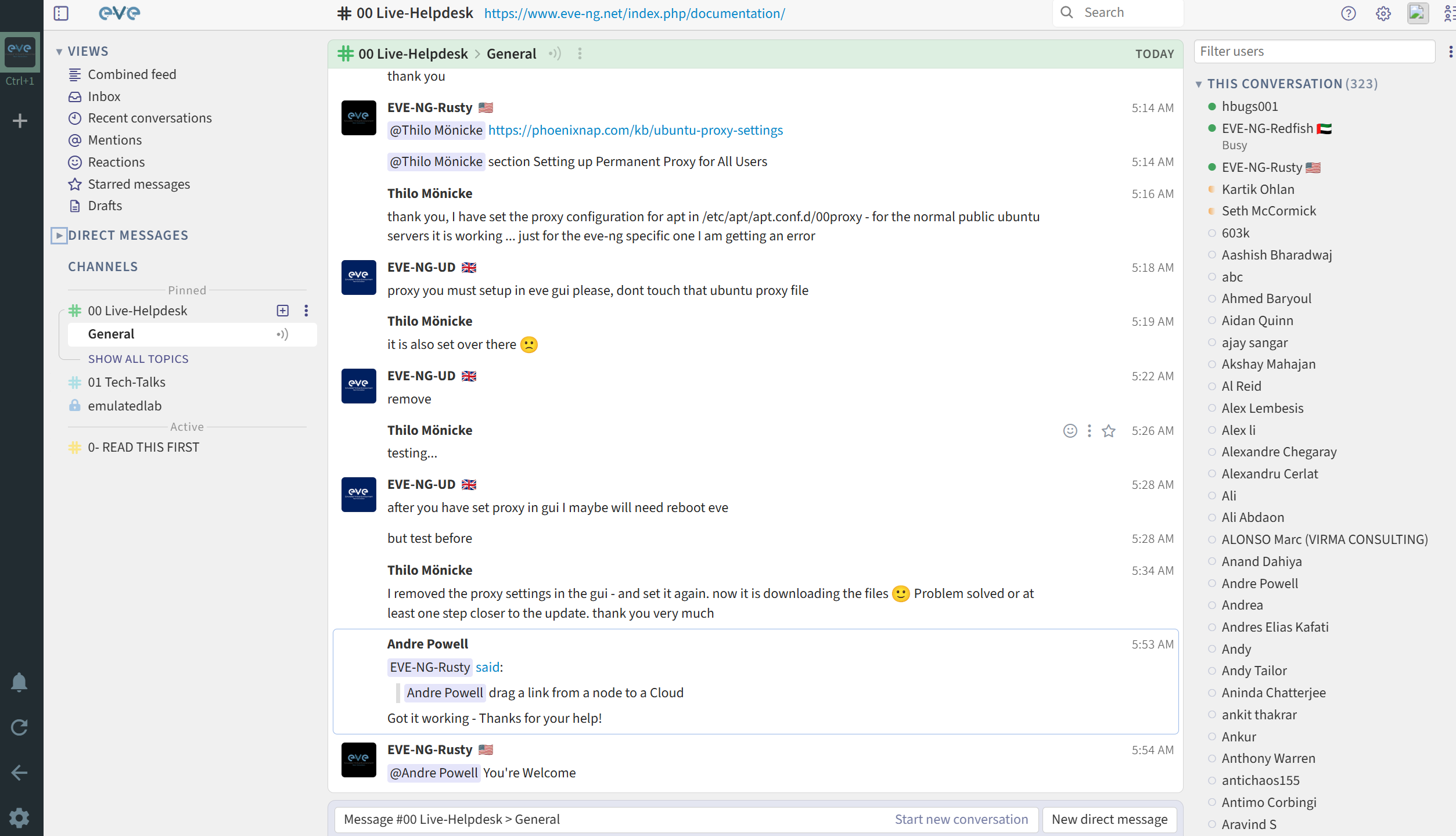The height and width of the screenshot is (836, 1456).
Task: Open the eve-ng documentation link
Action: [634, 13]
